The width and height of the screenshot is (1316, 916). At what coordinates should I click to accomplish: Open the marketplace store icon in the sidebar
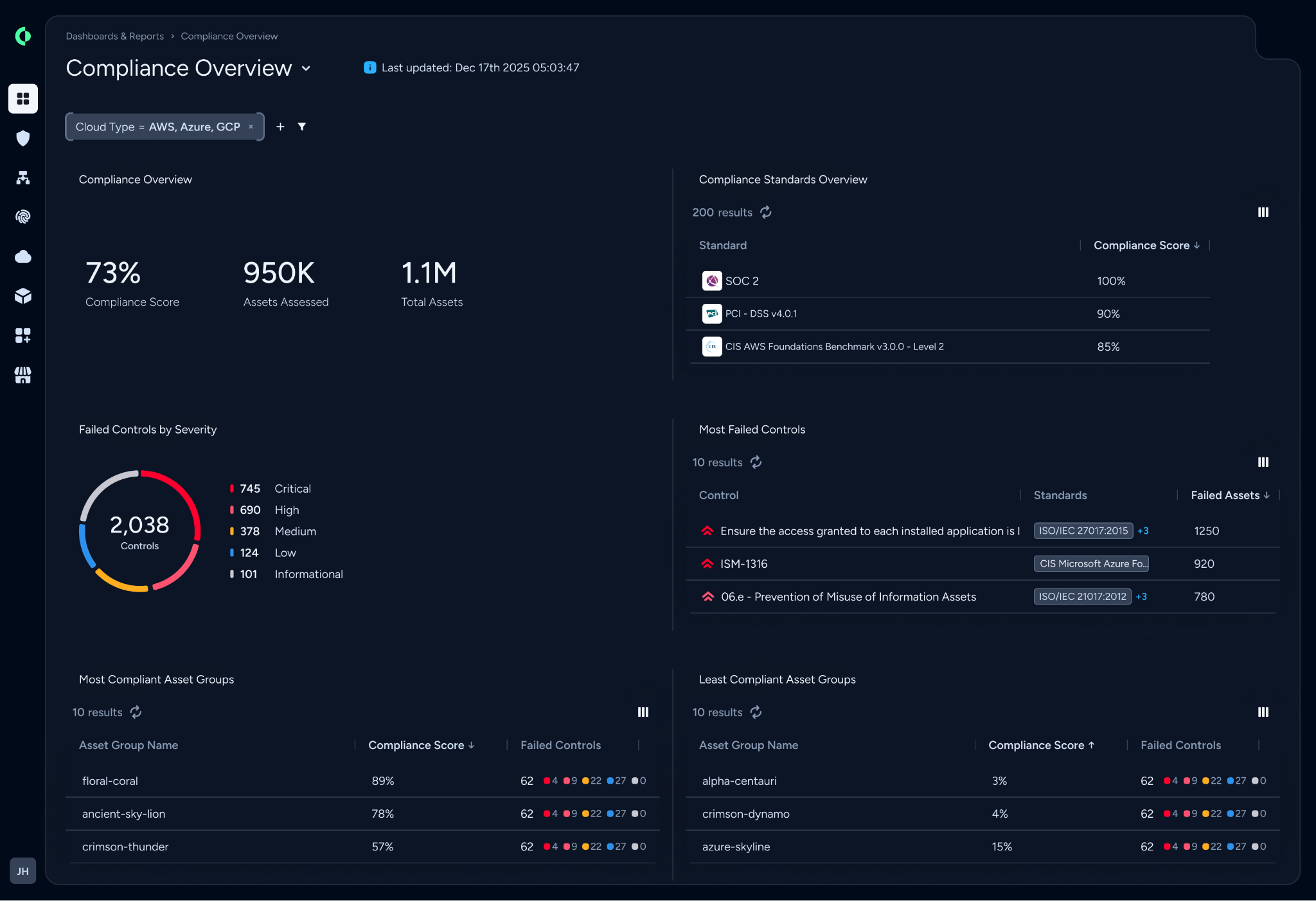click(23, 375)
